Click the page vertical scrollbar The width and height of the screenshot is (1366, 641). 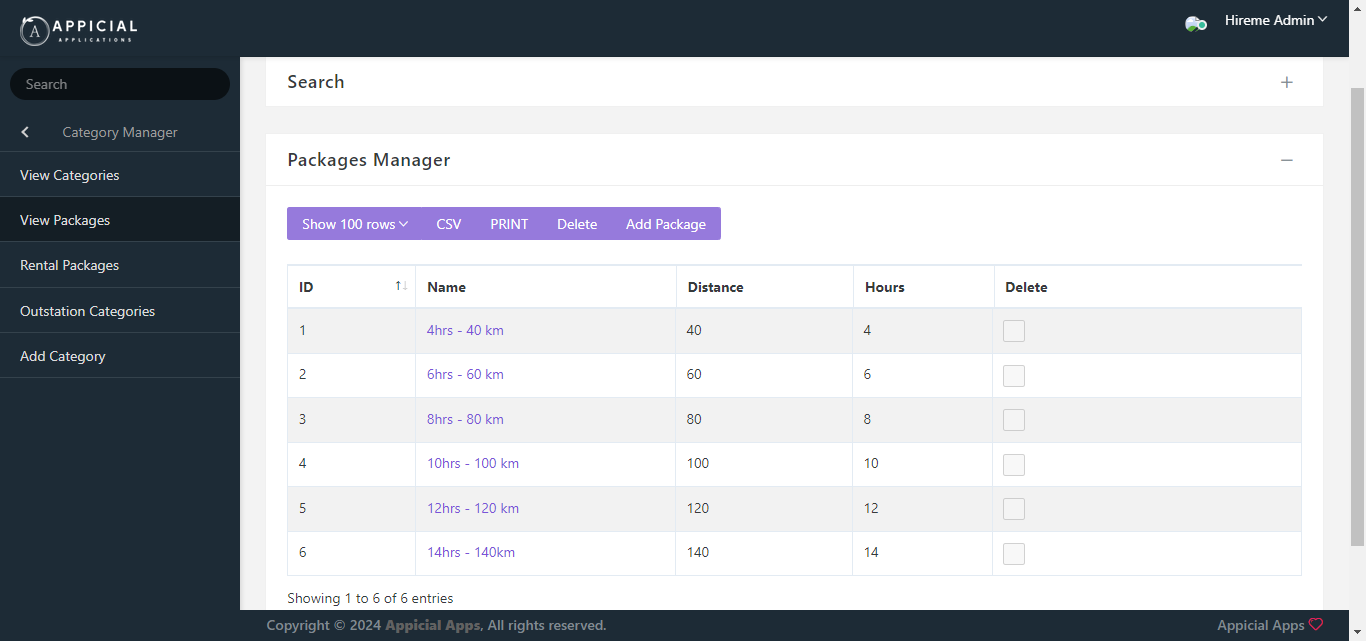tap(1357, 316)
